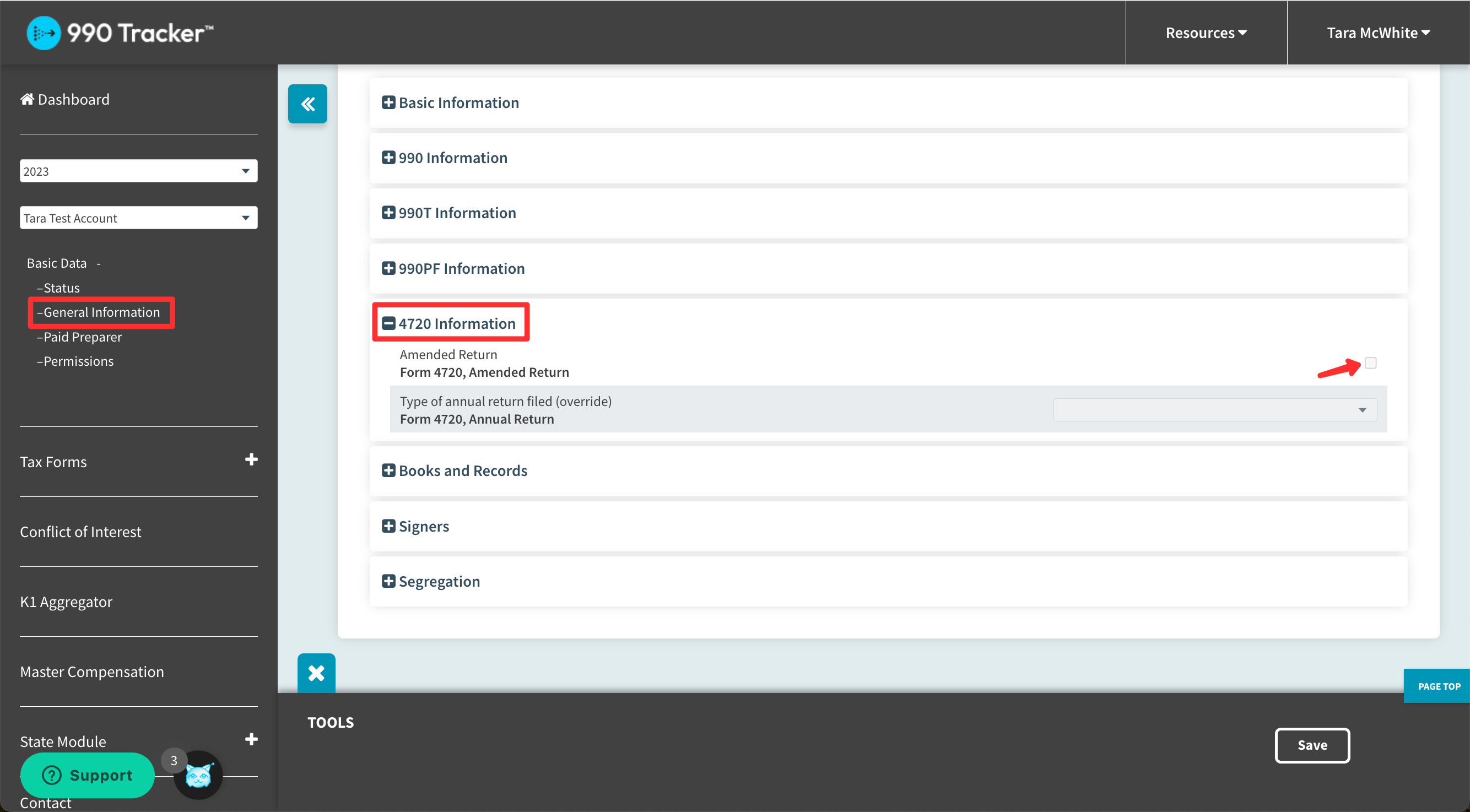
Task: Select Paid Preparer in Basic Data
Action: [x=82, y=337]
